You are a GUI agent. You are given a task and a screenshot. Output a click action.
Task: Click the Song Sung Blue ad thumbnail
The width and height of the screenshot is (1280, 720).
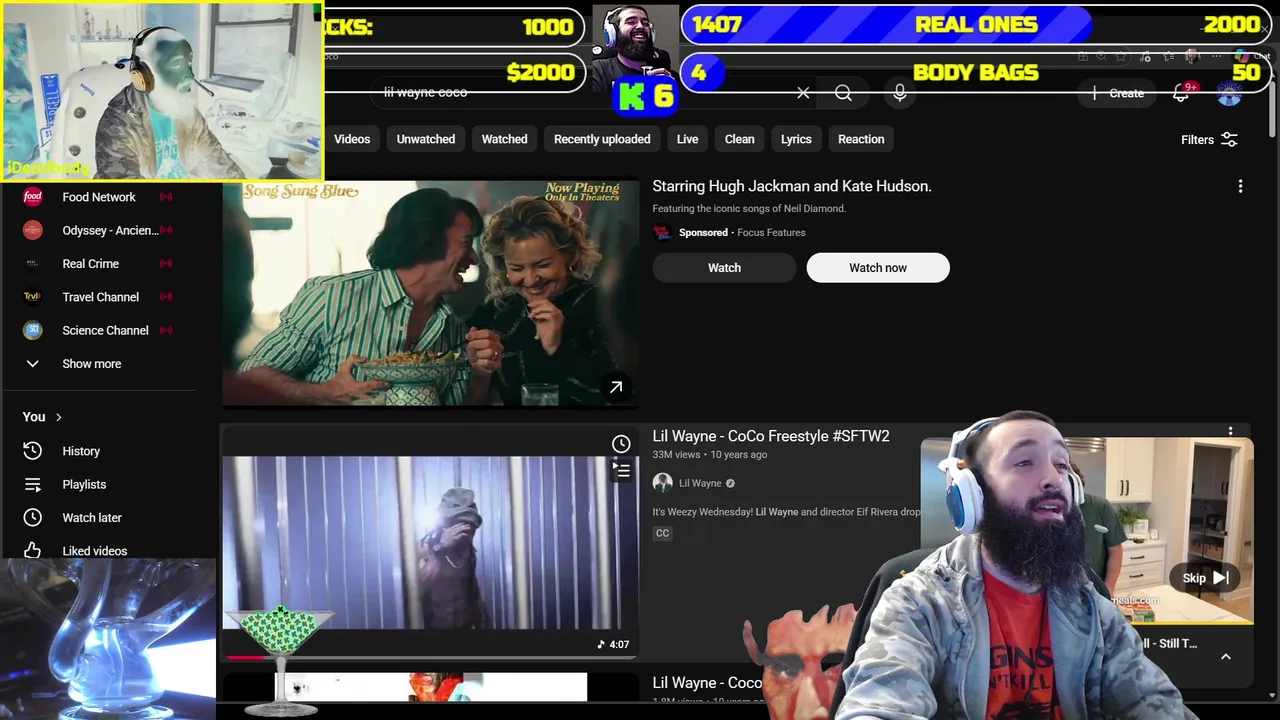(430, 293)
